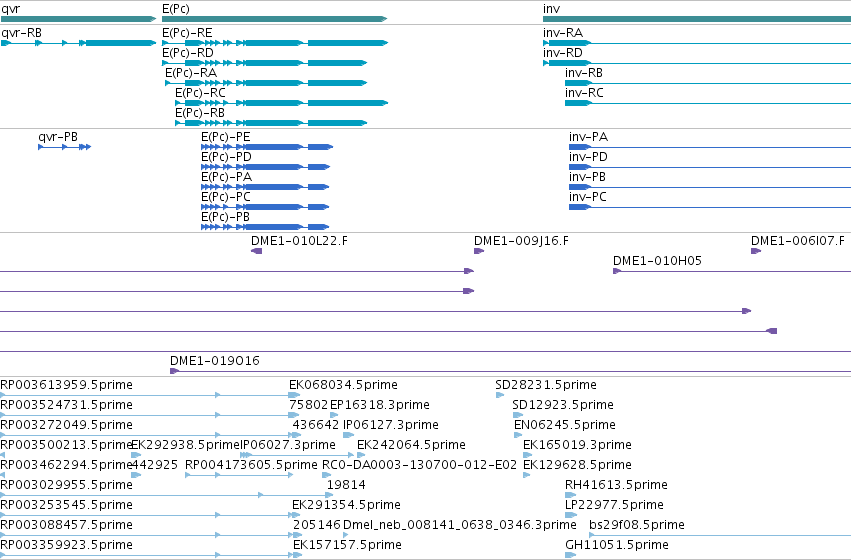Select the DME1-019O16 clone feature
This screenshot has height=560, width=851.
pos(510,371)
